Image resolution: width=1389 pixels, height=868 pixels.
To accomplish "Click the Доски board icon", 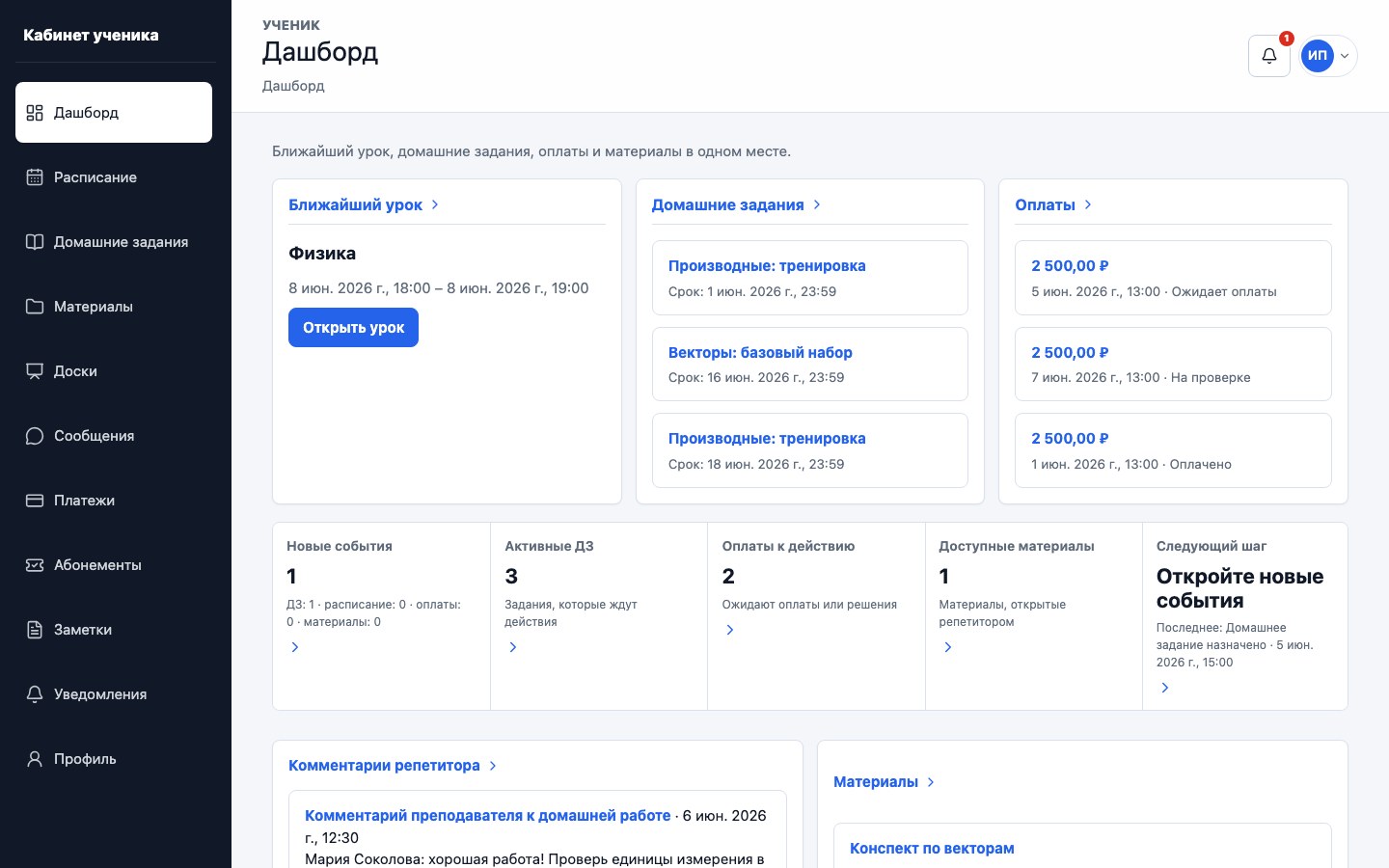I will [x=35, y=371].
